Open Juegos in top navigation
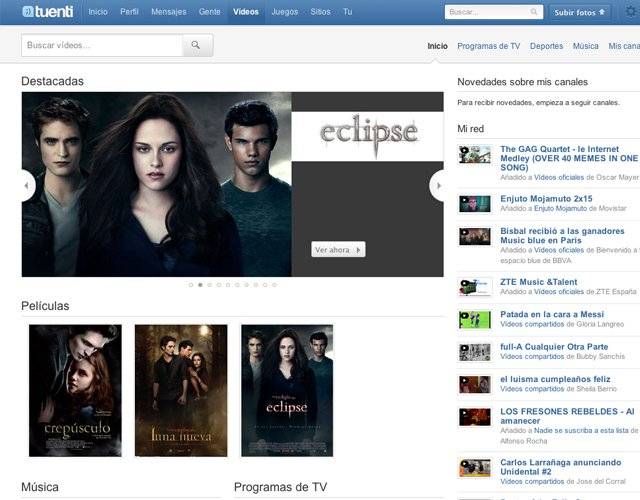This screenshot has height=500, width=640. coord(284,12)
